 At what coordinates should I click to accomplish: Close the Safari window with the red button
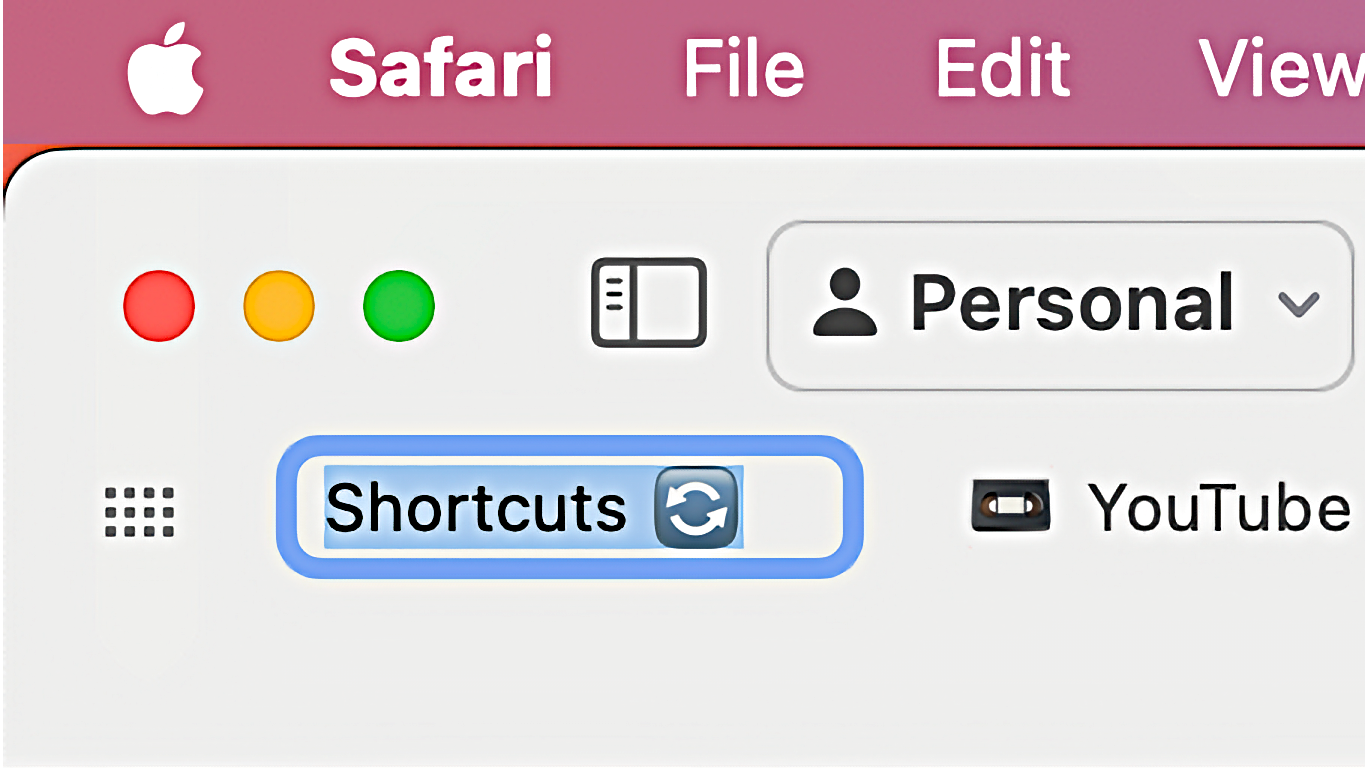click(159, 305)
